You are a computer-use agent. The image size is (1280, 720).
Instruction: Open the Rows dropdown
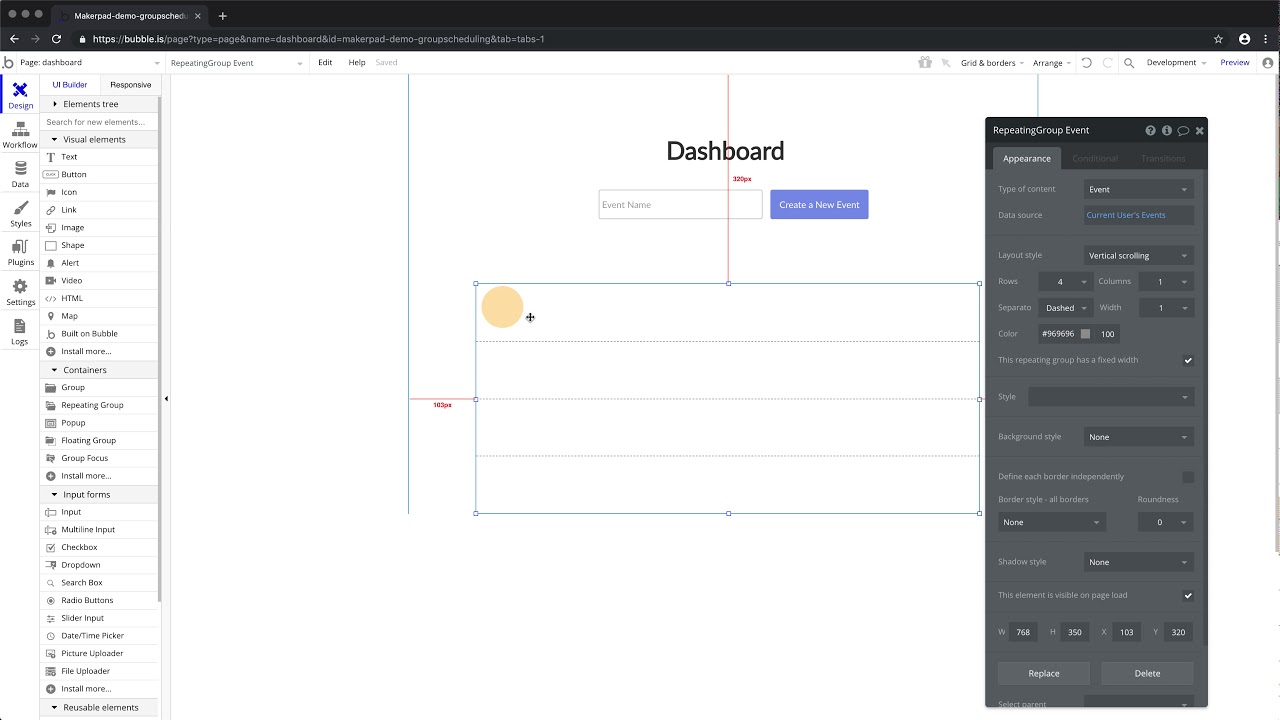(1064, 282)
